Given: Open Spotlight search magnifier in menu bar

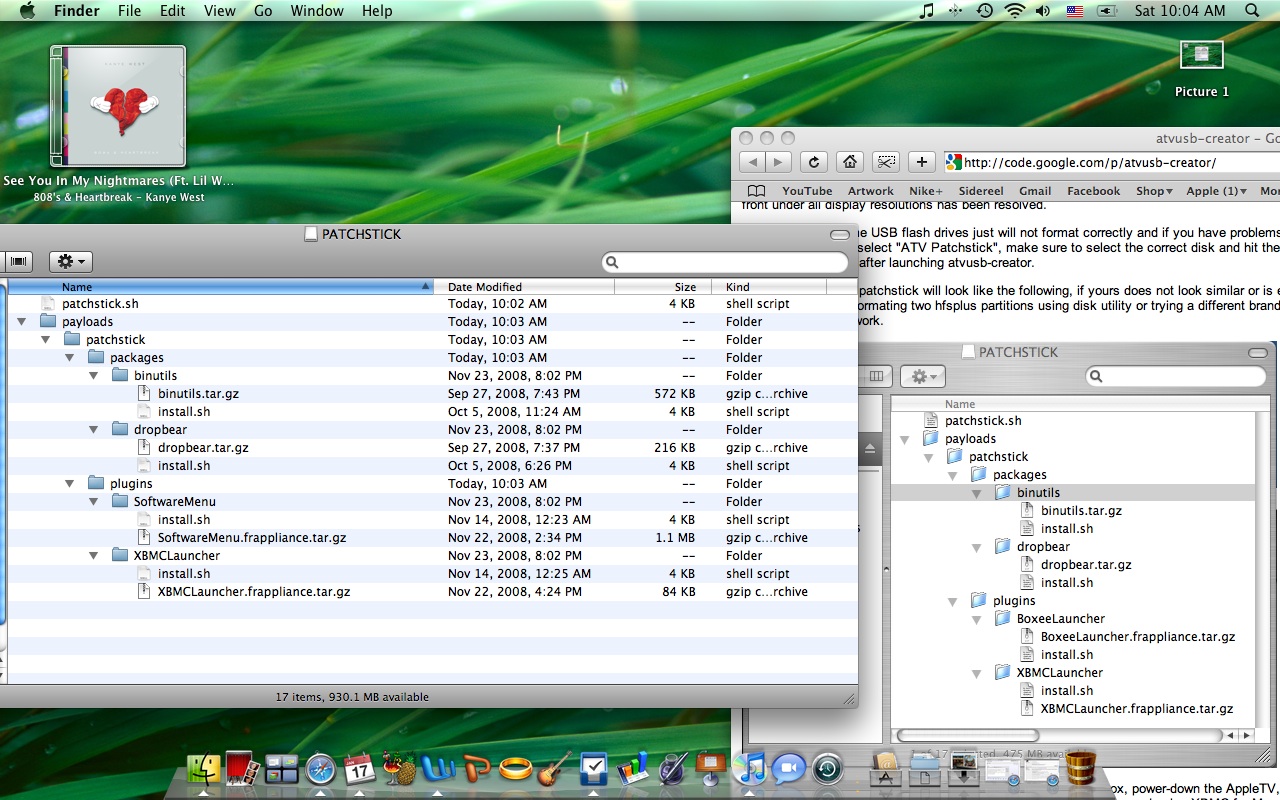Looking at the screenshot, I should (1252, 11).
